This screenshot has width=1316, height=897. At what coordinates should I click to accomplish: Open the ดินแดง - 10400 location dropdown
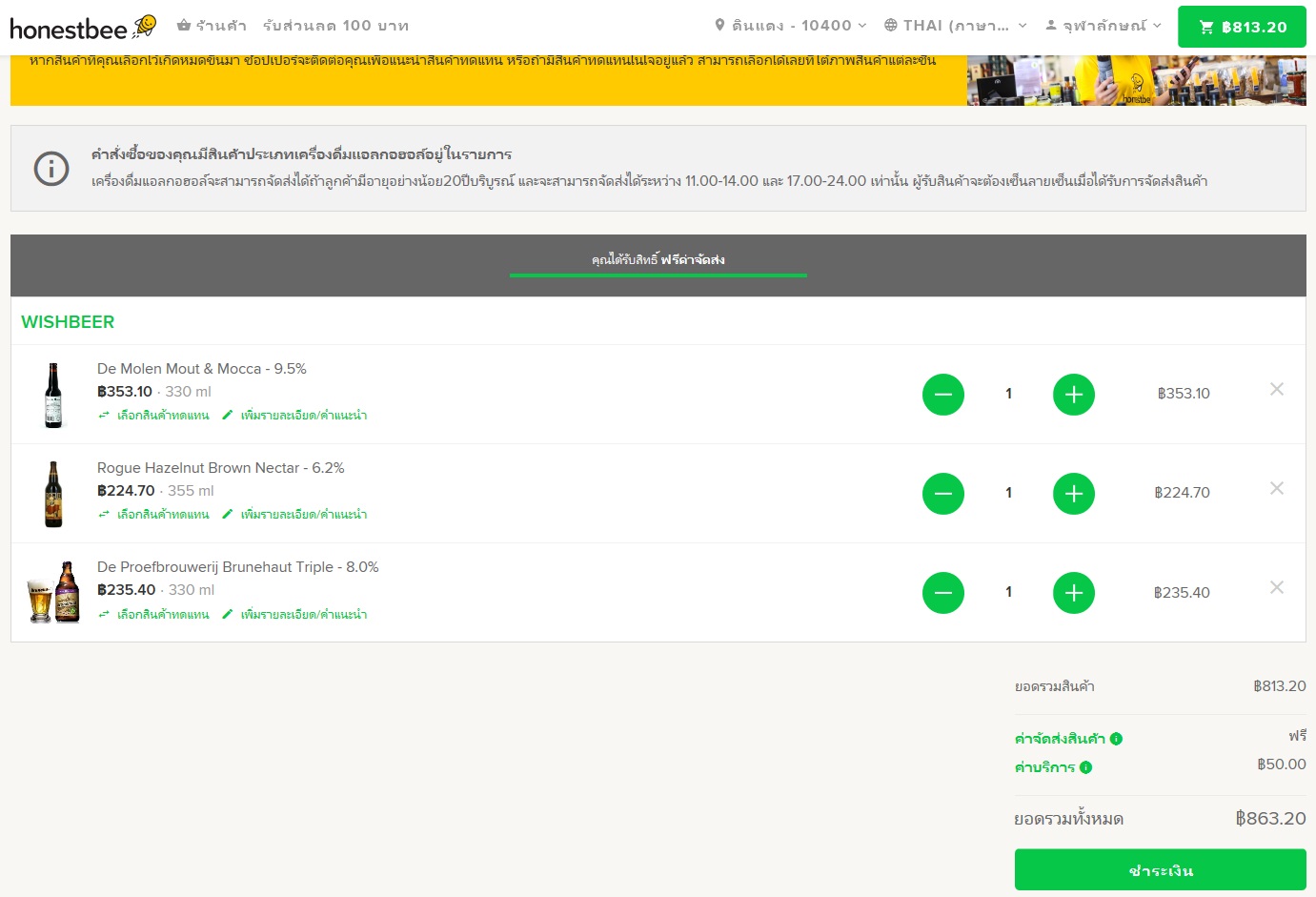click(791, 26)
